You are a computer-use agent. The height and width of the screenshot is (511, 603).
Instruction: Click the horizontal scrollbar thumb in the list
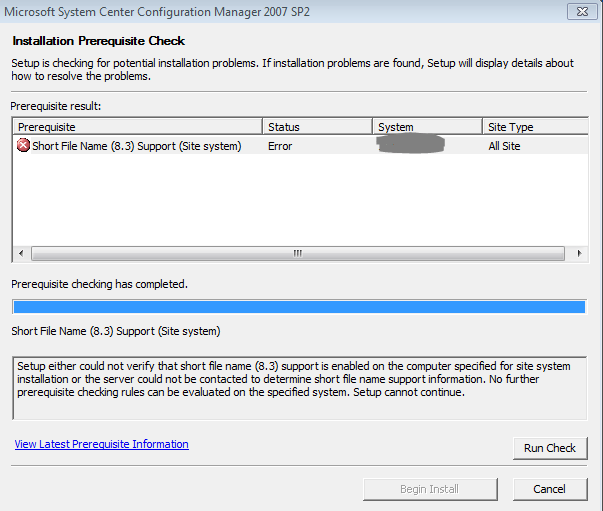297,254
